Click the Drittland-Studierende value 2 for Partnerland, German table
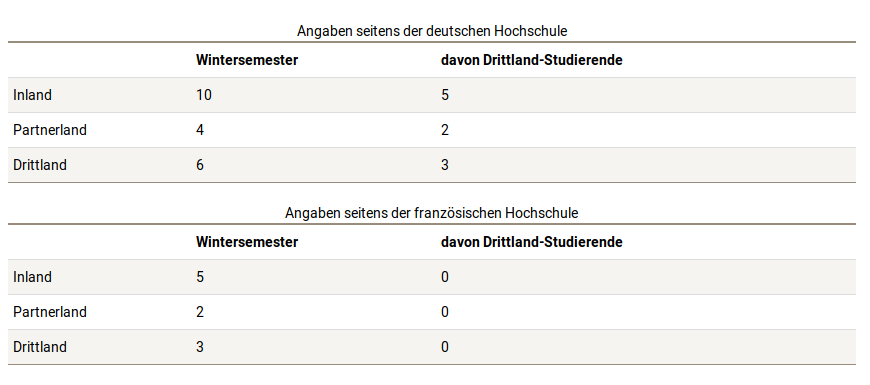870x385 pixels. pos(445,130)
